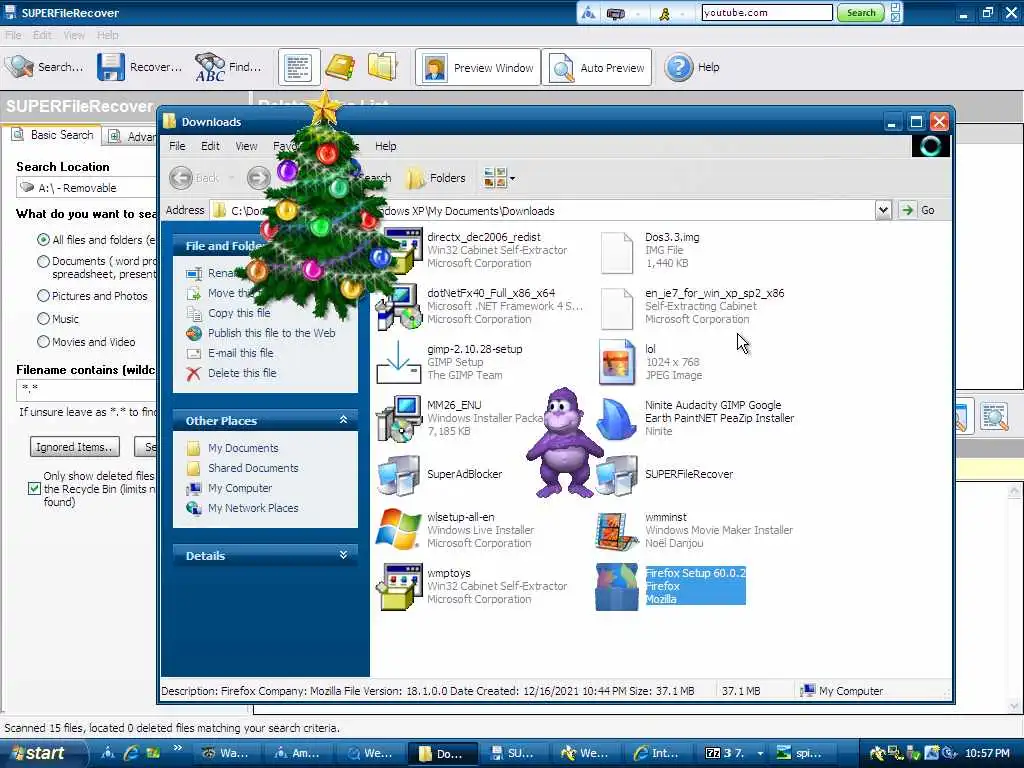
Task: Click Publish this file to the Web
Action: tap(271, 333)
